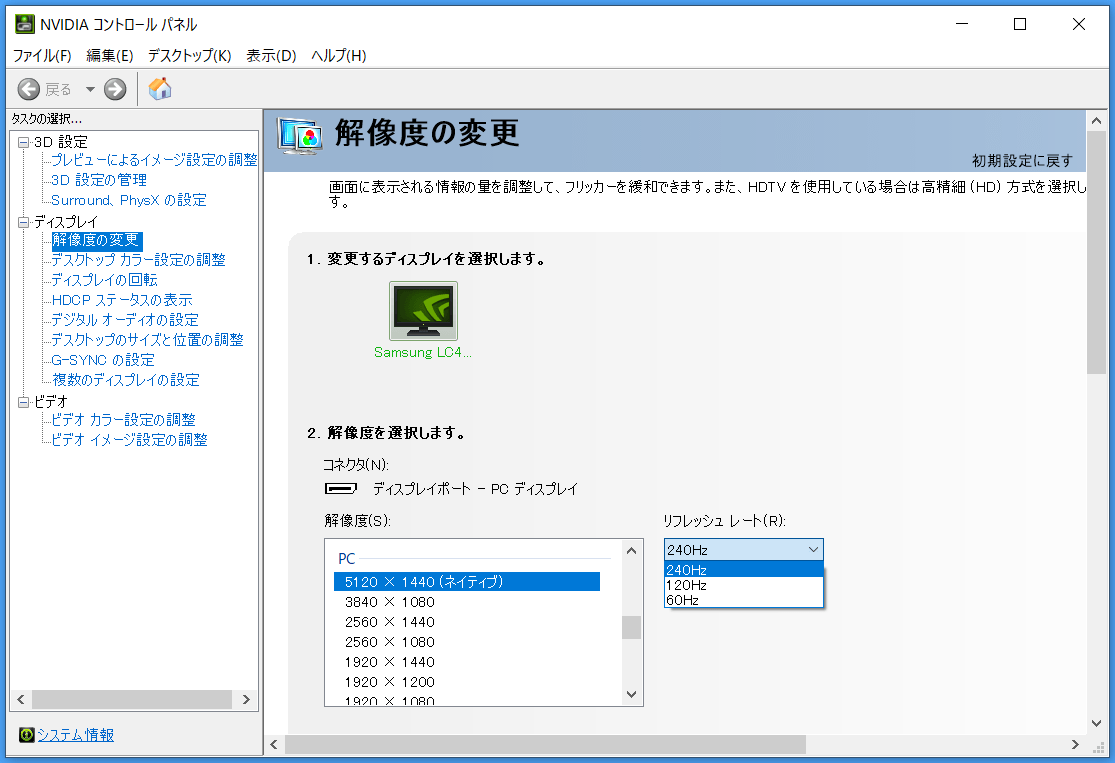Open ディスプレイの回転 page
Screen dimensions: 1115x763
pos(104,279)
